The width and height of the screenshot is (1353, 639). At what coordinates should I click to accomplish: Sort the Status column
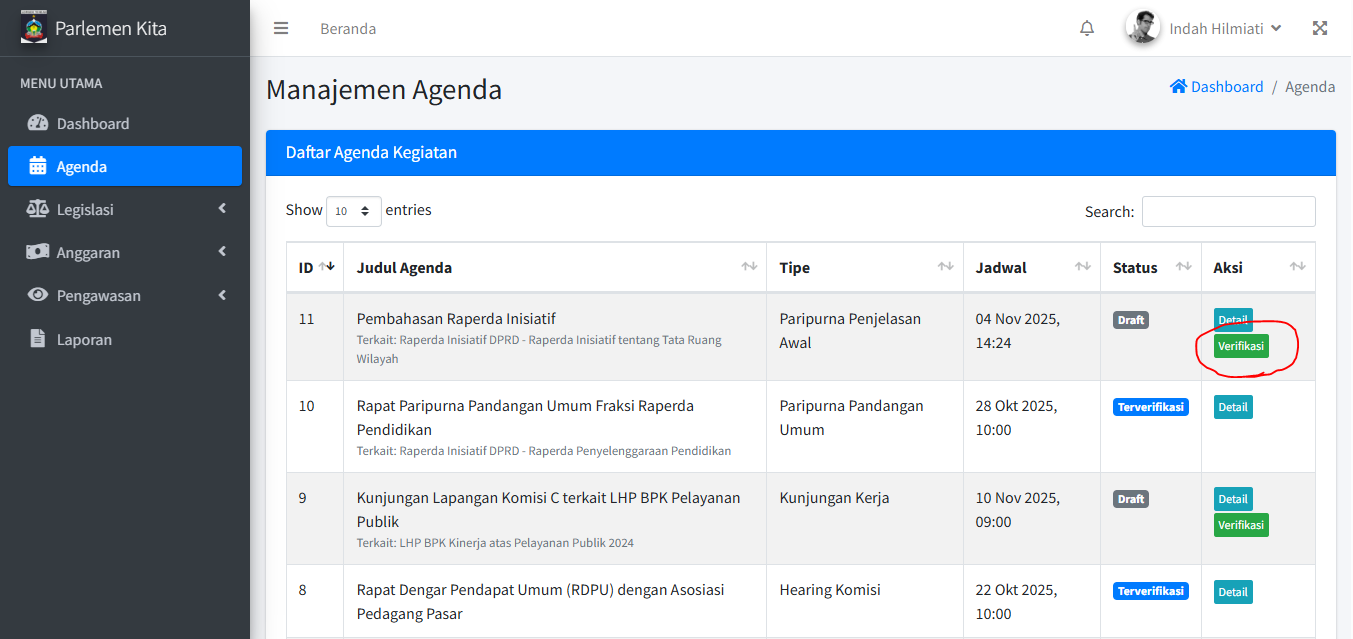(1183, 267)
